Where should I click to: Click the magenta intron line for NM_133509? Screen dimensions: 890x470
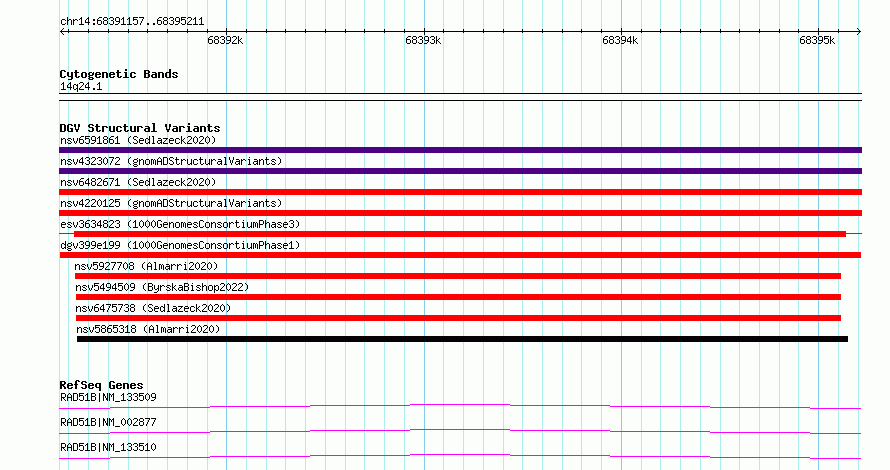tap(460, 406)
